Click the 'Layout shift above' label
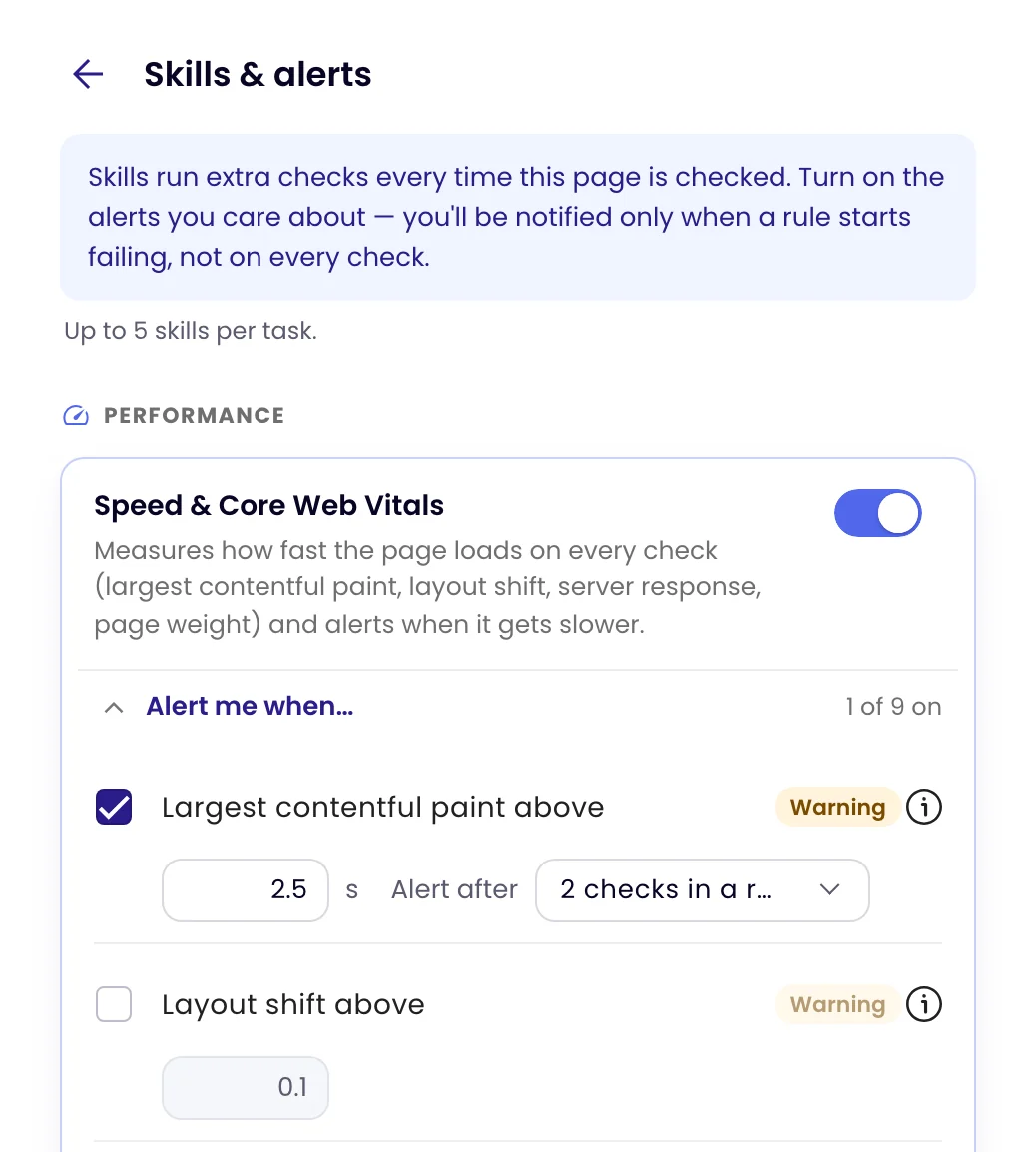Viewport: 1036px width, 1152px height. pyautogui.click(x=293, y=1004)
